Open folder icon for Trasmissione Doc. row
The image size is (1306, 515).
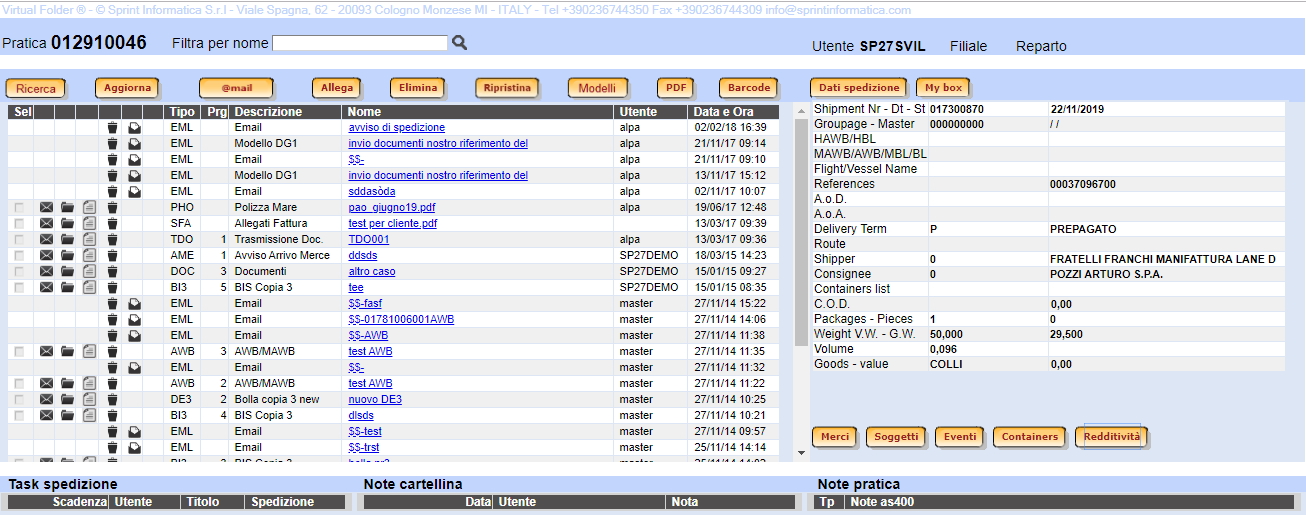(x=68, y=240)
